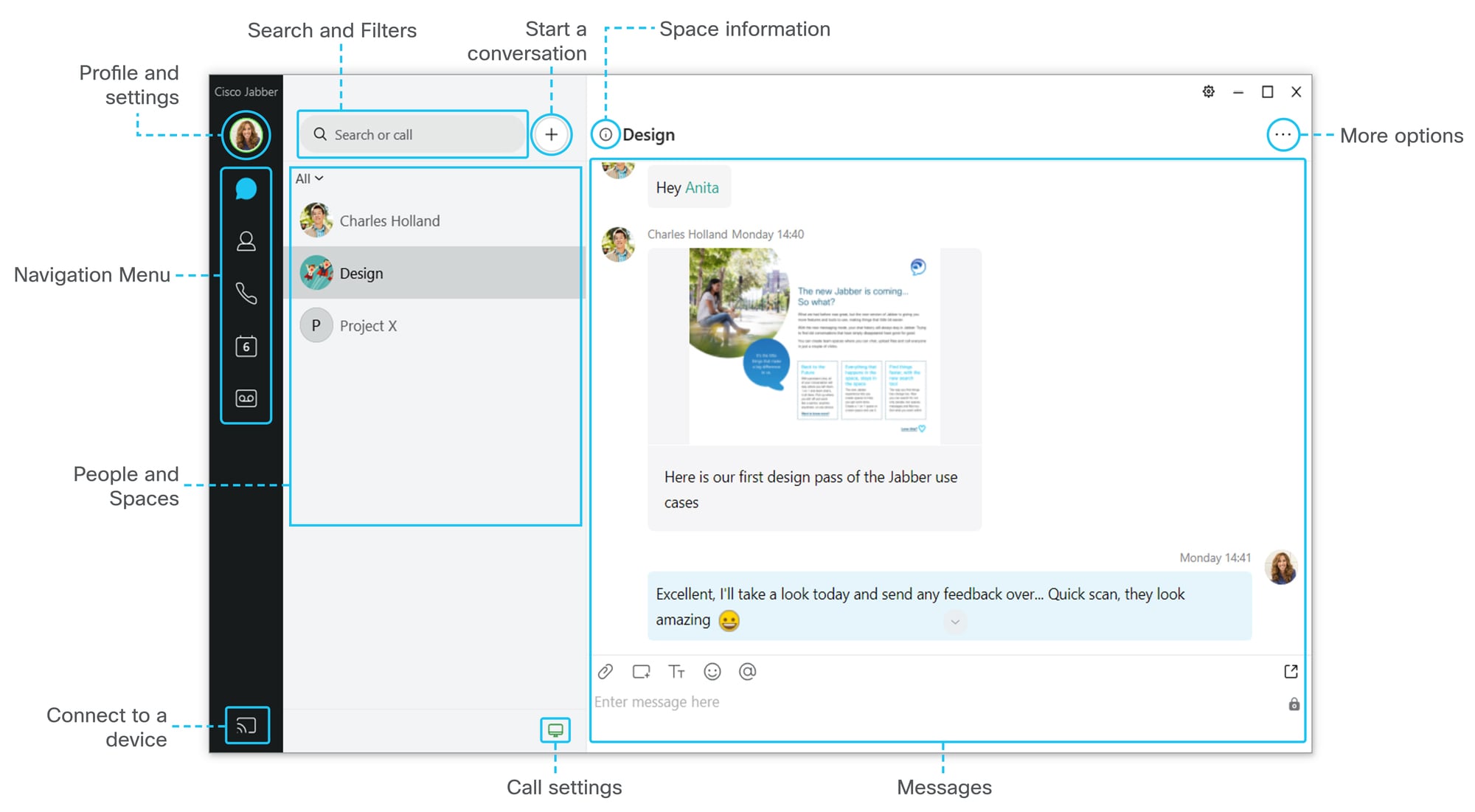This screenshot has height=812, width=1475.
Task: Open the settings gear in title bar
Action: [1209, 91]
